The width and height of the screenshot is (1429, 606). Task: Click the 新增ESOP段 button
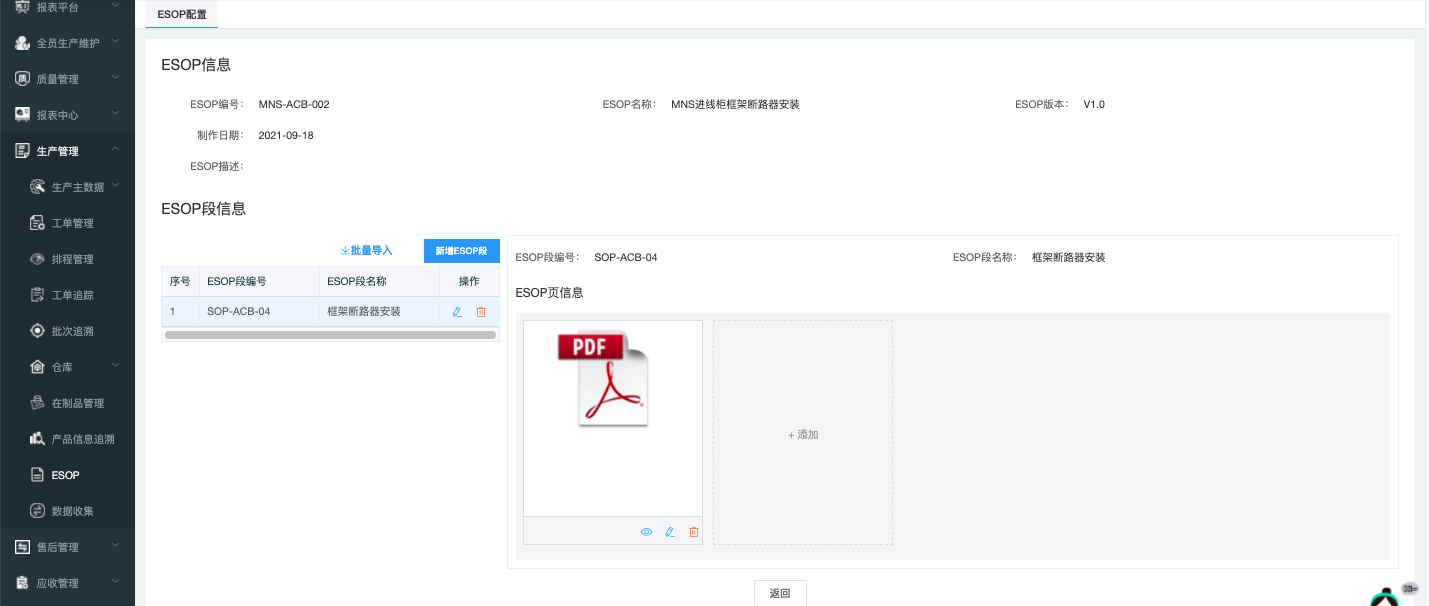pos(461,251)
